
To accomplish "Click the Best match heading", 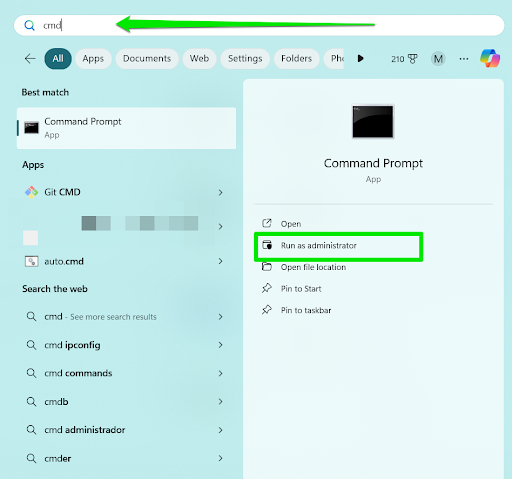I will point(45,92).
